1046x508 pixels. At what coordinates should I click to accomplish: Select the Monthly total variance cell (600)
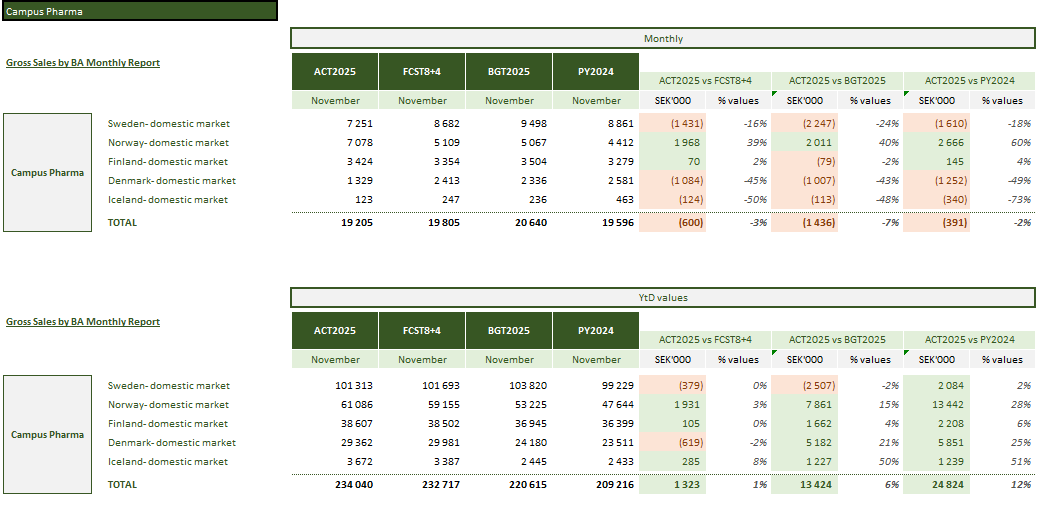coord(689,223)
